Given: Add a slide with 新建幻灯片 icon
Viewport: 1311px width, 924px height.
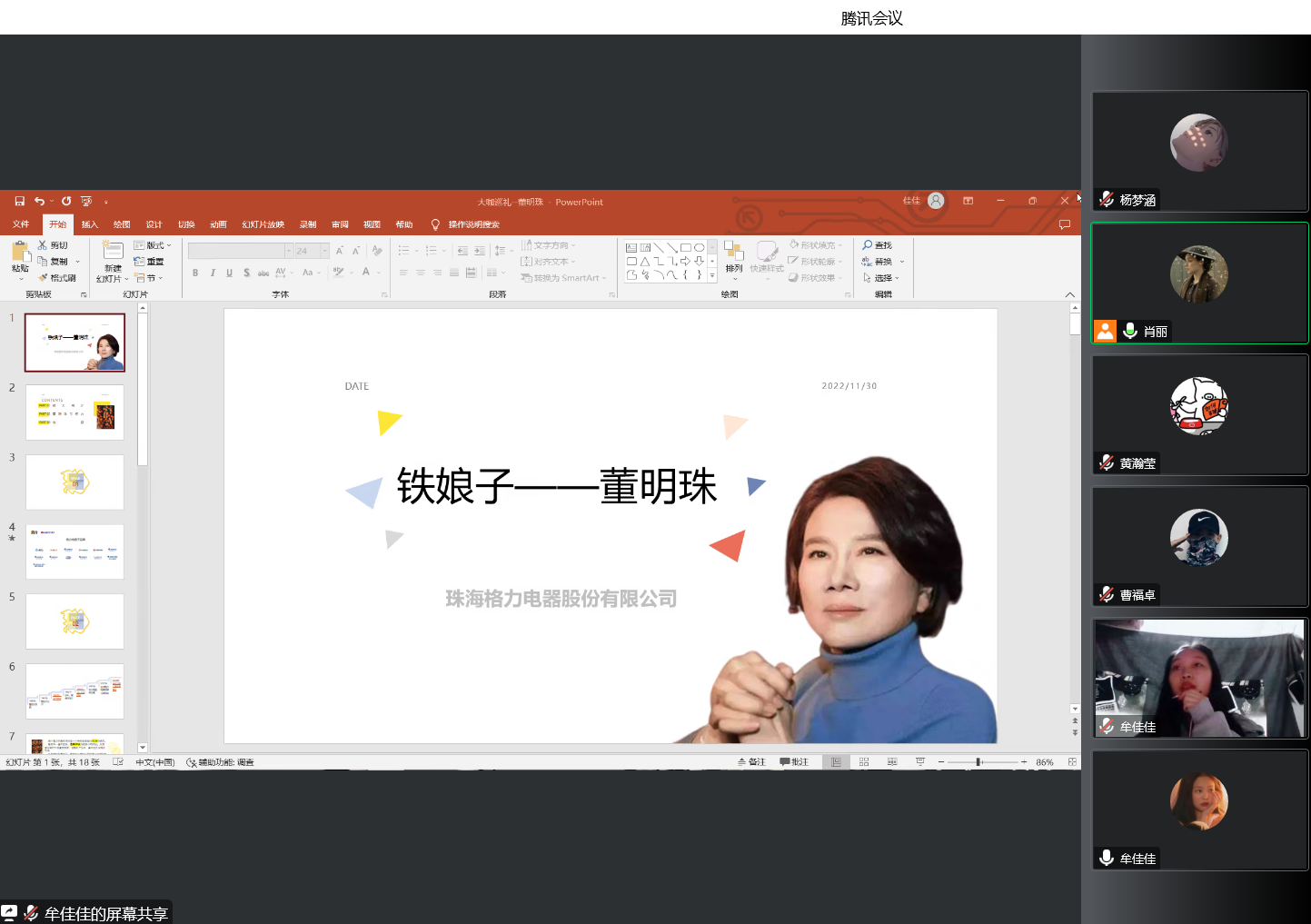Looking at the screenshot, I should click(x=113, y=251).
